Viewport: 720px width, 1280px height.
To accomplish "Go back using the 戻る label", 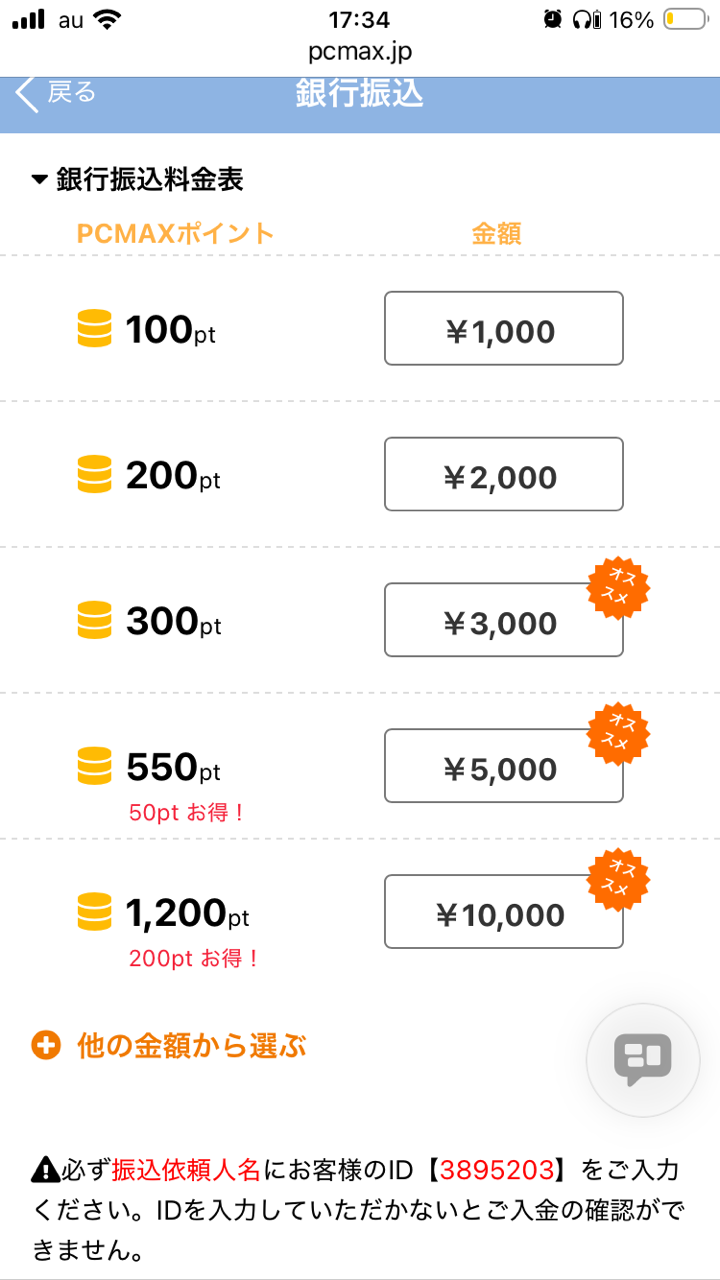I will point(72,93).
